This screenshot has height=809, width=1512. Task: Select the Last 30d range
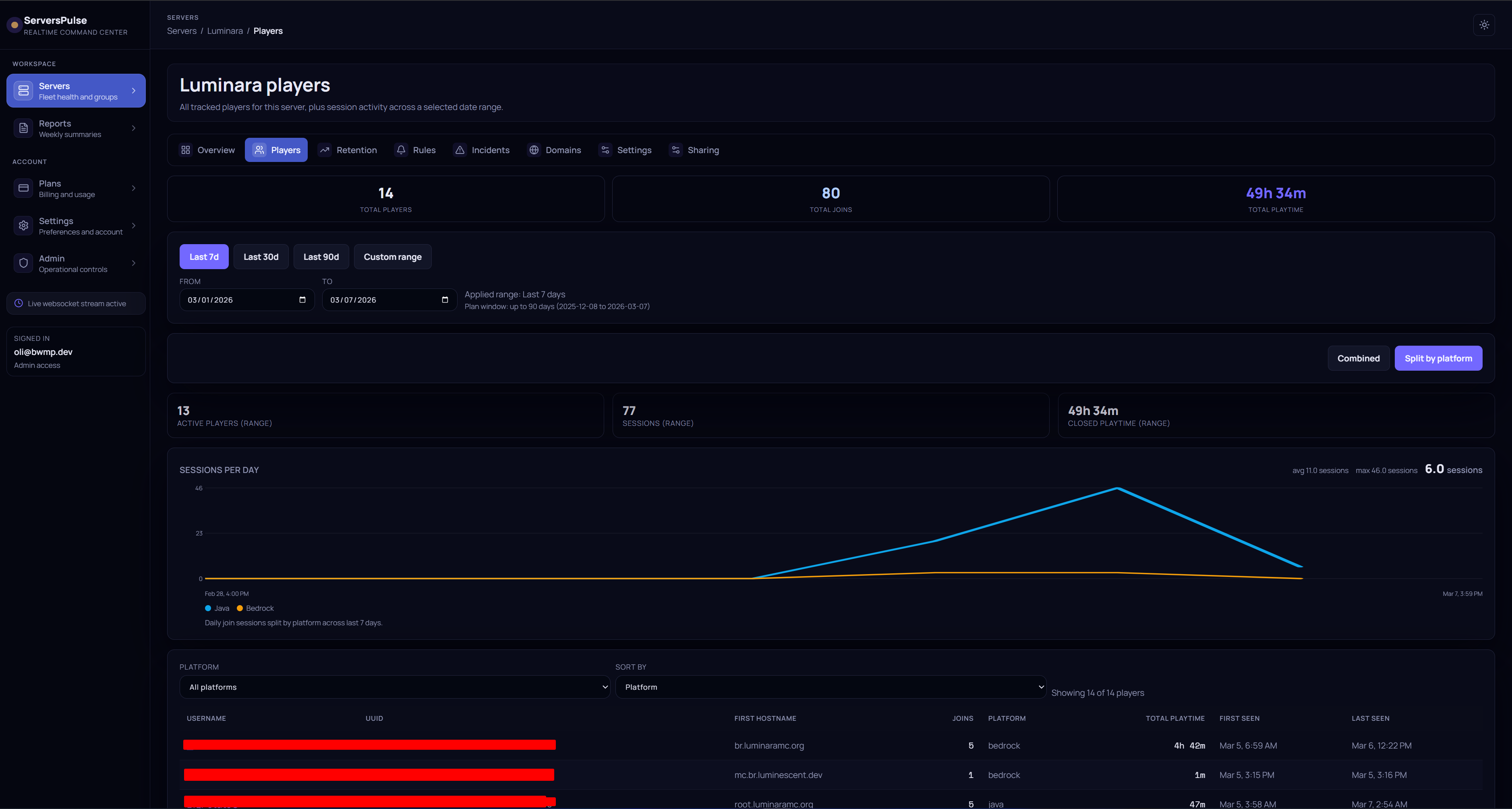pyautogui.click(x=261, y=257)
